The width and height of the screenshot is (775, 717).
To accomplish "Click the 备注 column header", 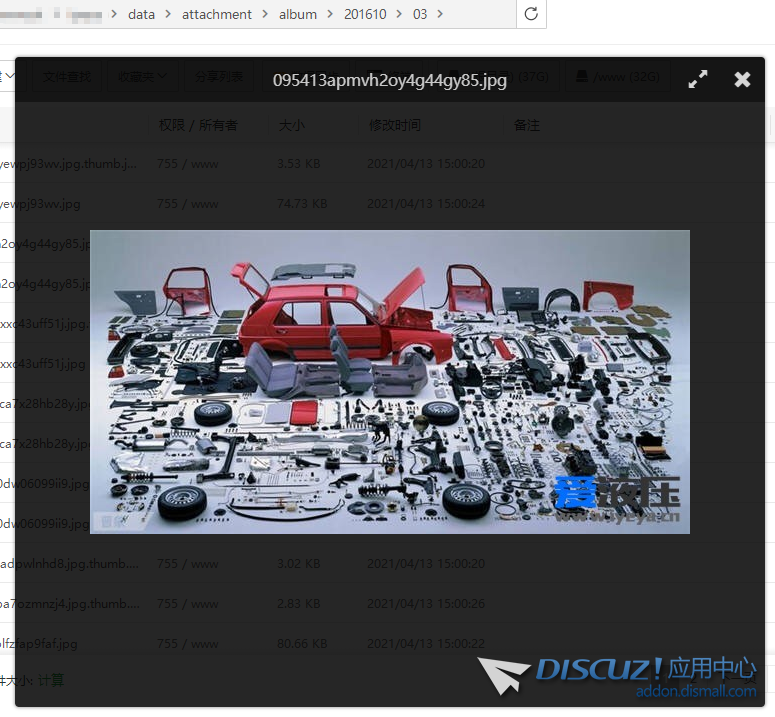I will 526,125.
